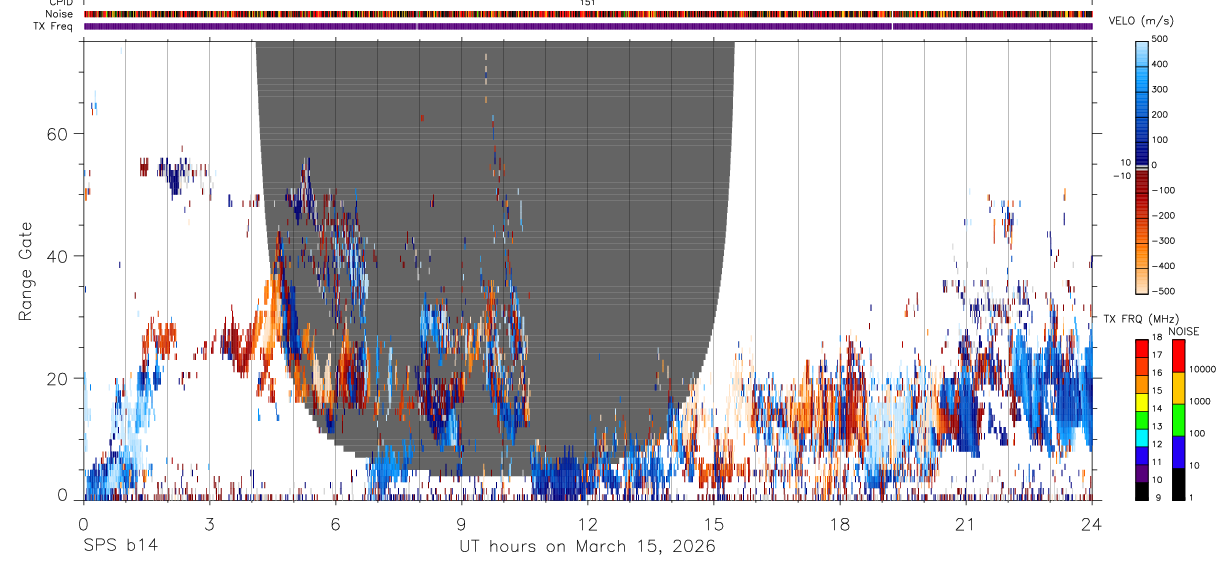Viewport: 1228px width, 567px height.
Task: Select the blue swatch in NOISE legend
Action: point(1178,452)
